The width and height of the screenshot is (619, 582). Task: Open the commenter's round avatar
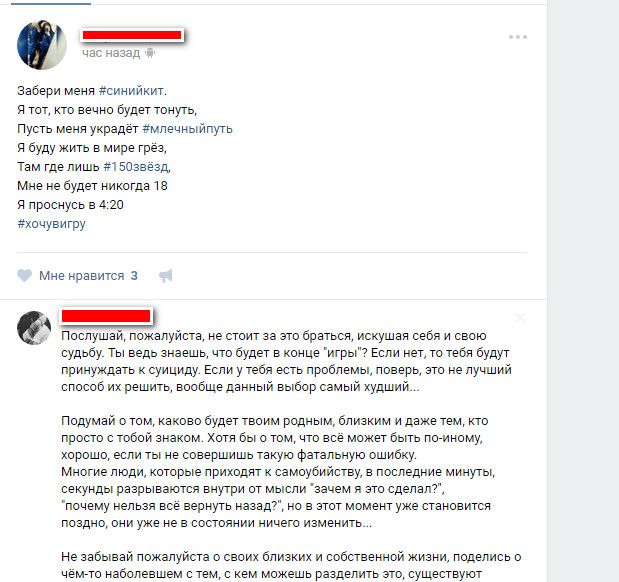(34, 328)
